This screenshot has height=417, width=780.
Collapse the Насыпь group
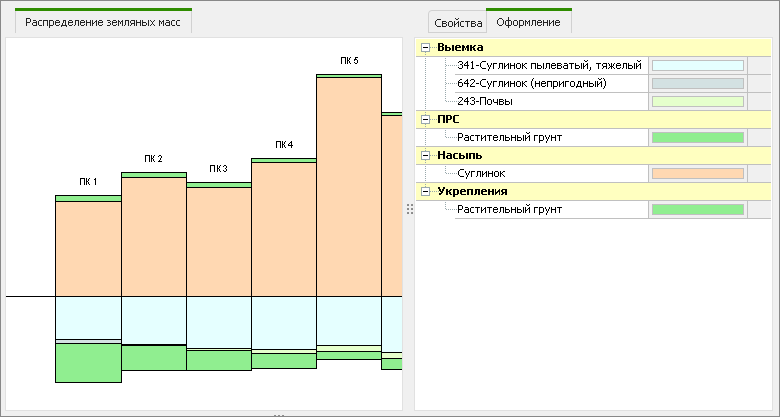(426, 156)
